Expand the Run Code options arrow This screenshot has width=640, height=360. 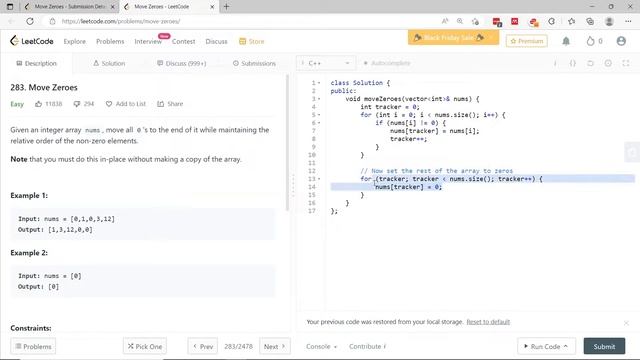[566, 346]
